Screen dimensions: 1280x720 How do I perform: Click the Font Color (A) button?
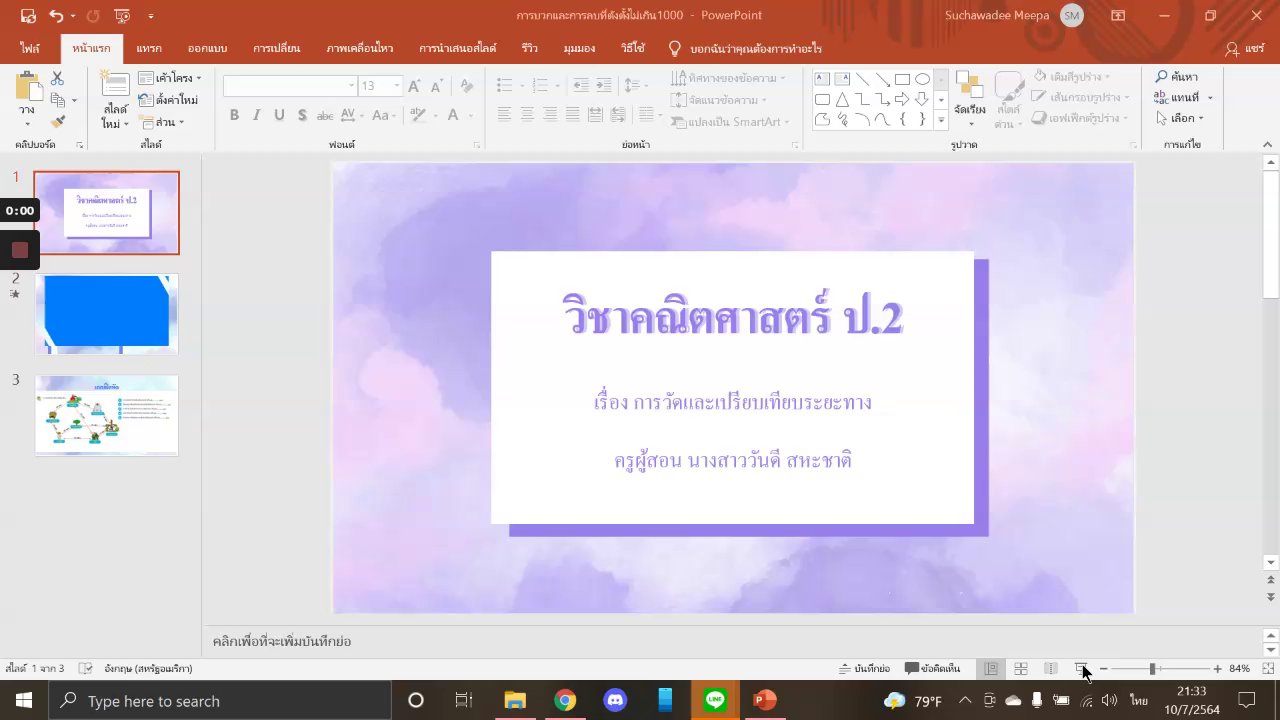[x=453, y=115]
